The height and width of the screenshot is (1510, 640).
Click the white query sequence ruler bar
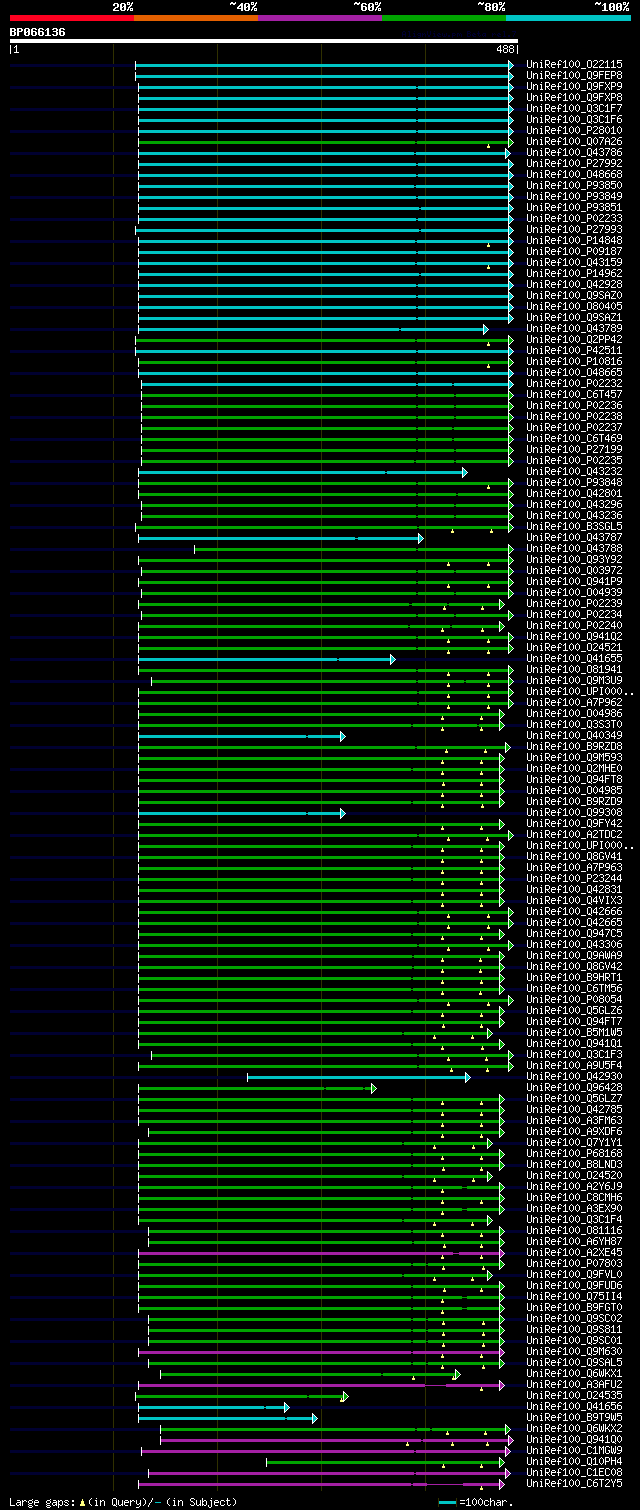(x=264, y=41)
